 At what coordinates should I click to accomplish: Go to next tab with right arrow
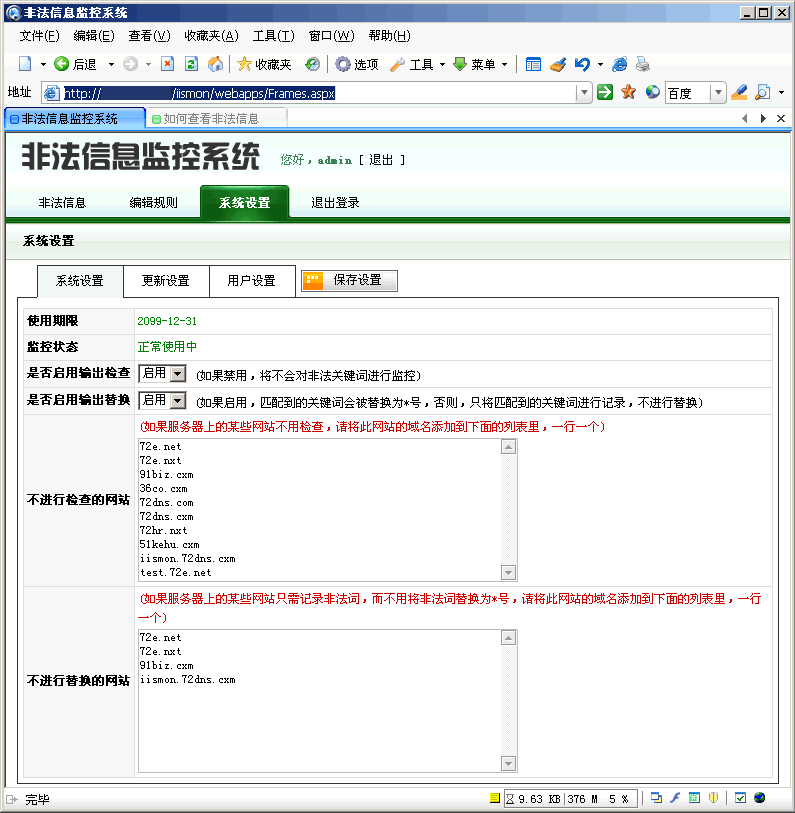(763, 119)
